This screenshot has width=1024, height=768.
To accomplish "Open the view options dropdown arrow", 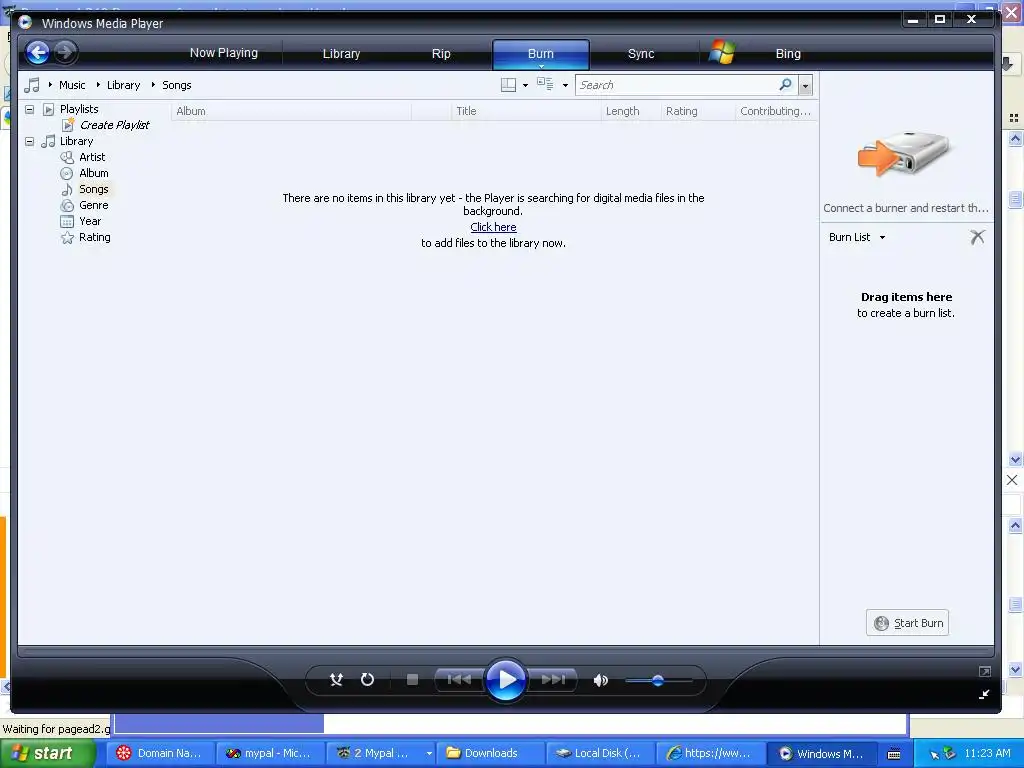I will coord(565,86).
